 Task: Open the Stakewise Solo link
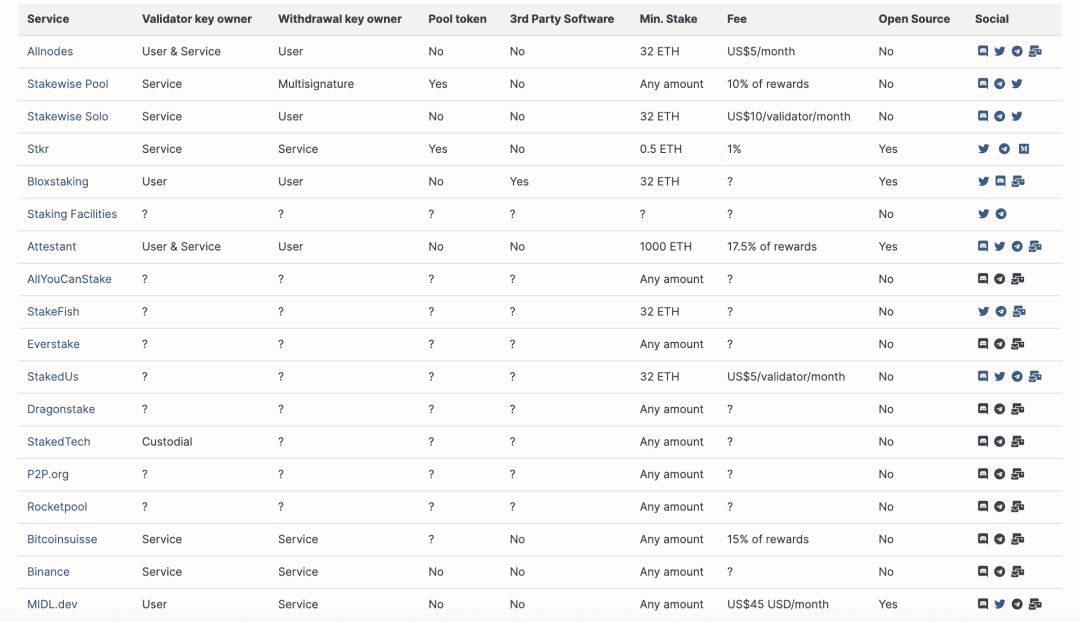(x=68, y=116)
